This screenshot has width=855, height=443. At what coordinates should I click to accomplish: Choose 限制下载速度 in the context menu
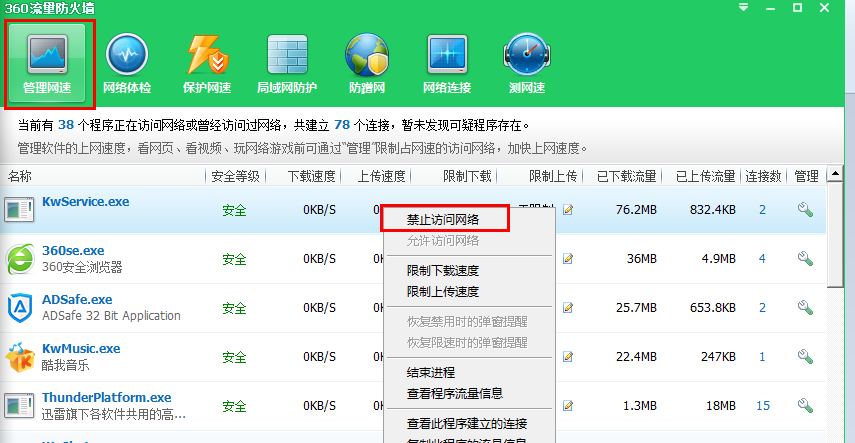pyautogui.click(x=443, y=271)
